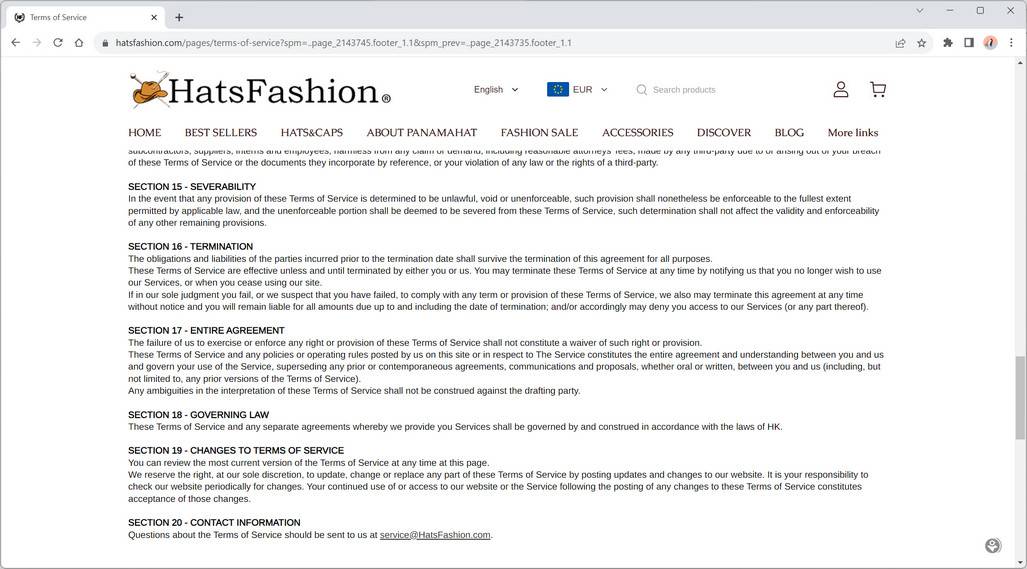Open the BEST SELLERS menu
Viewport: 1027px width, 569px height.
click(x=221, y=132)
